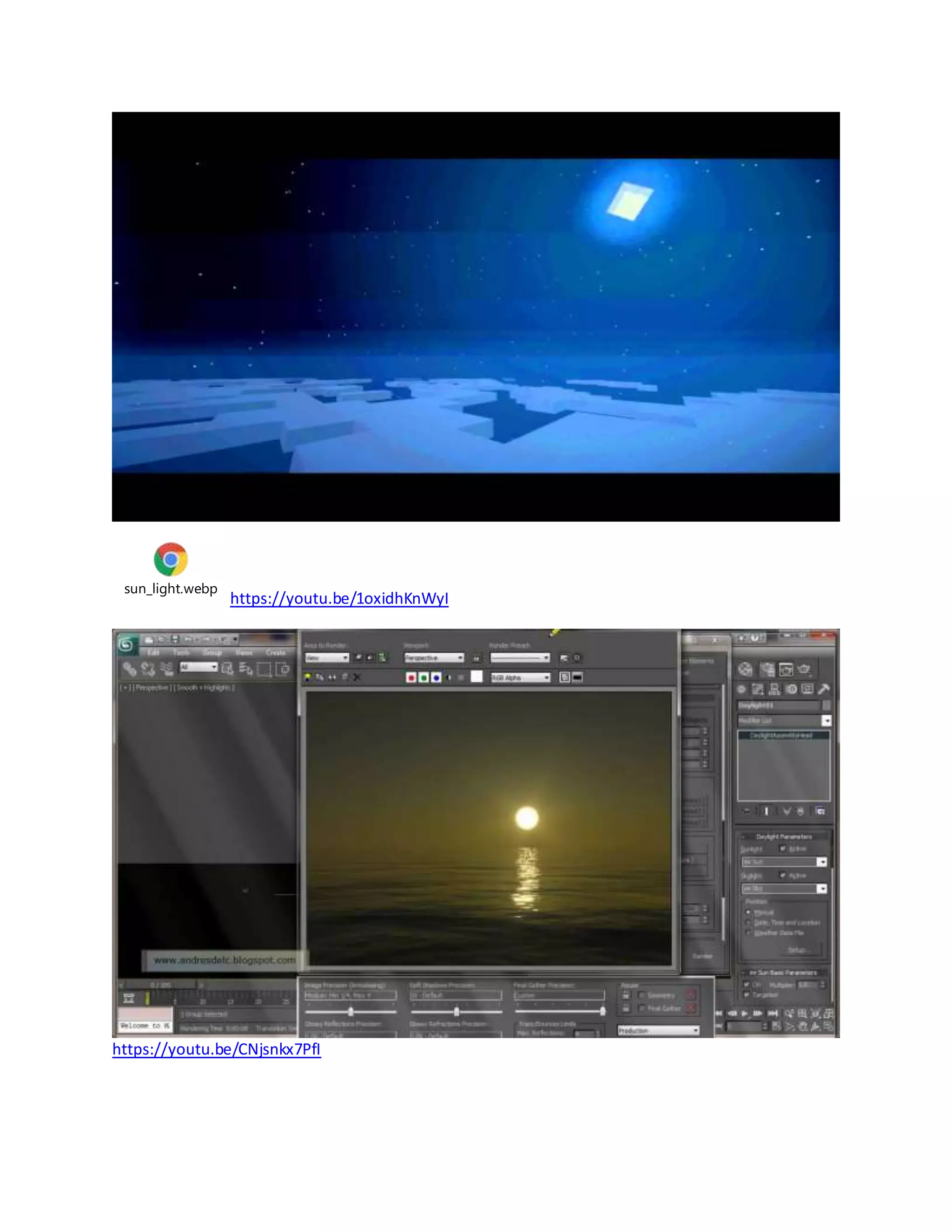Click the Render button in render dialog
952x1232 pixels.
click(703, 956)
